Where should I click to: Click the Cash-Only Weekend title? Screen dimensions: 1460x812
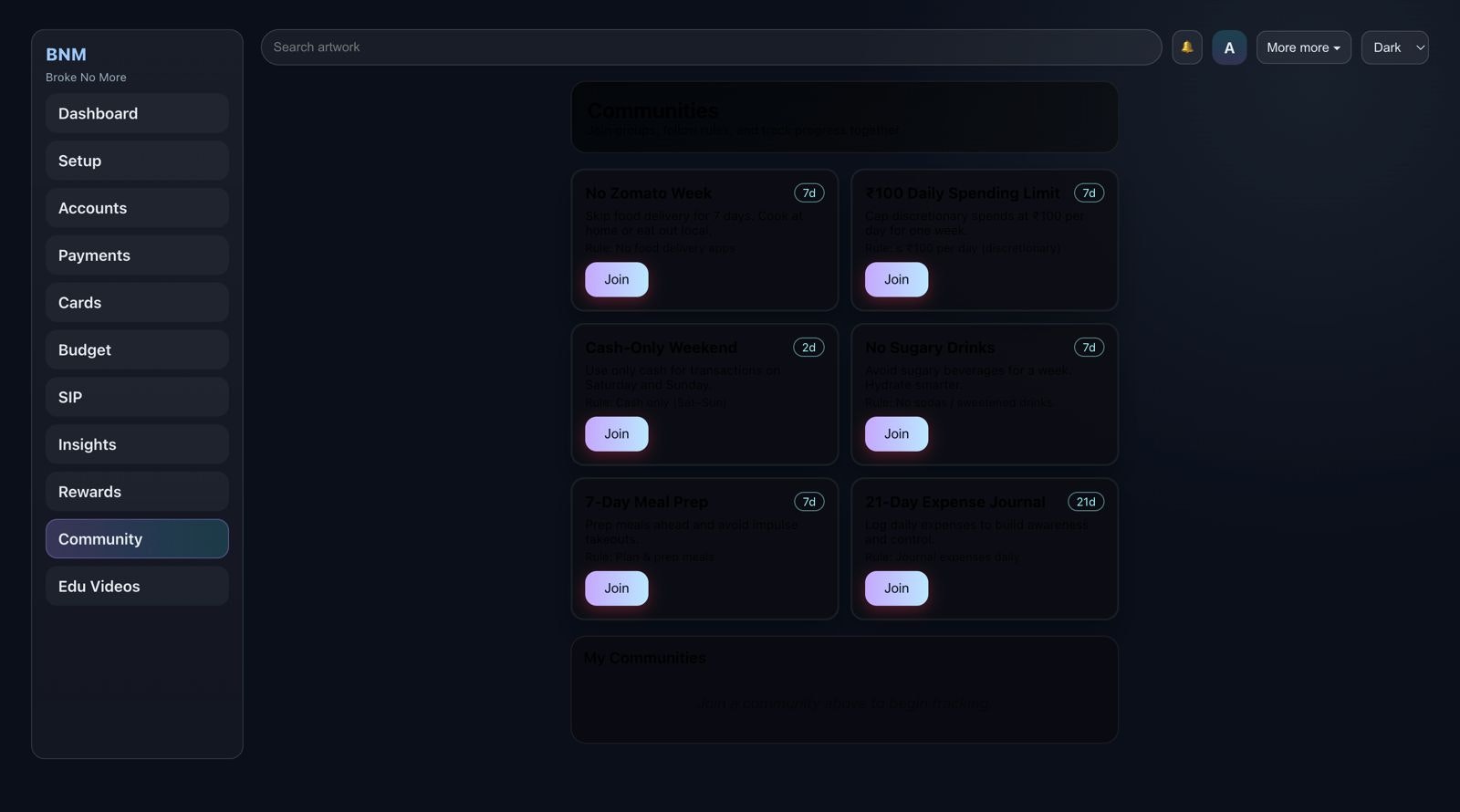(661, 348)
